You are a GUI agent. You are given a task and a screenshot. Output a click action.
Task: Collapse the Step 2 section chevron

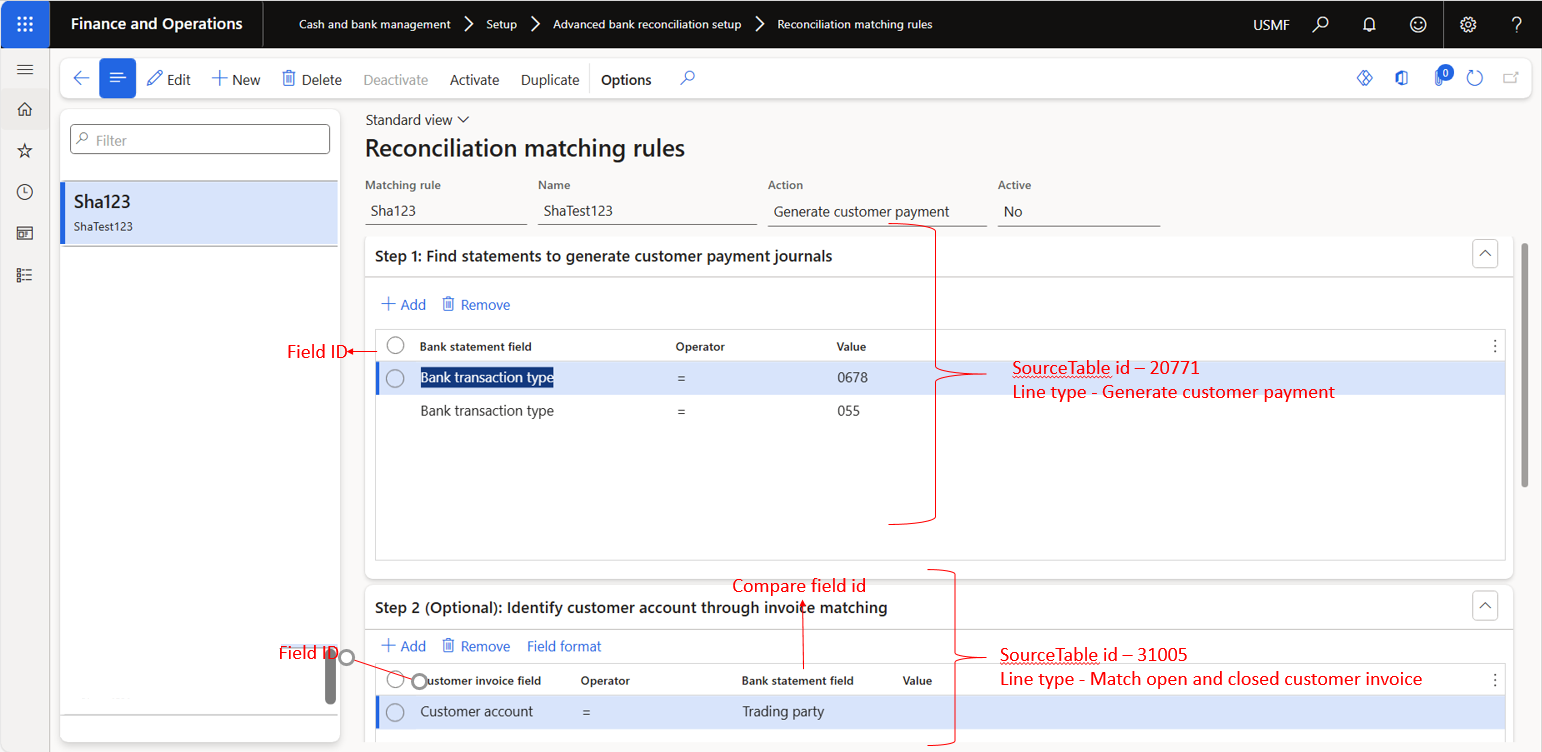[1485, 605]
